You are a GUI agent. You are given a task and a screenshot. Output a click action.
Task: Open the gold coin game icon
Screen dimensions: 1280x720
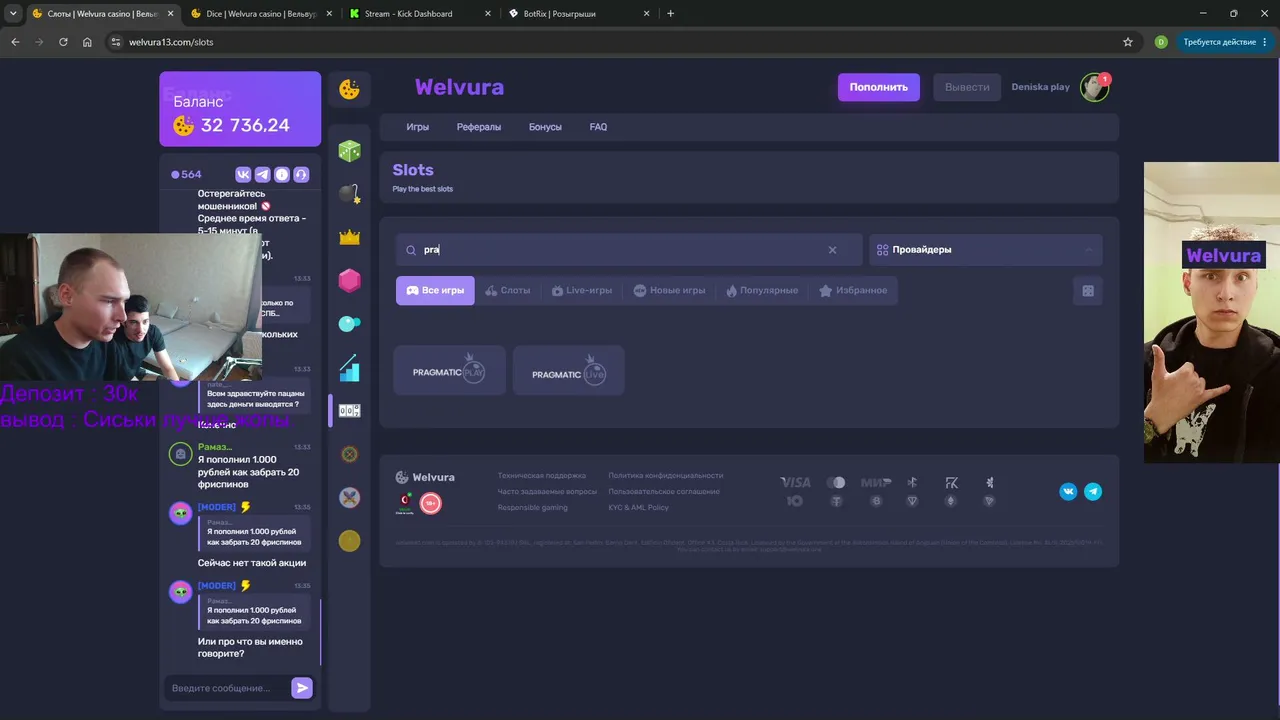349,541
